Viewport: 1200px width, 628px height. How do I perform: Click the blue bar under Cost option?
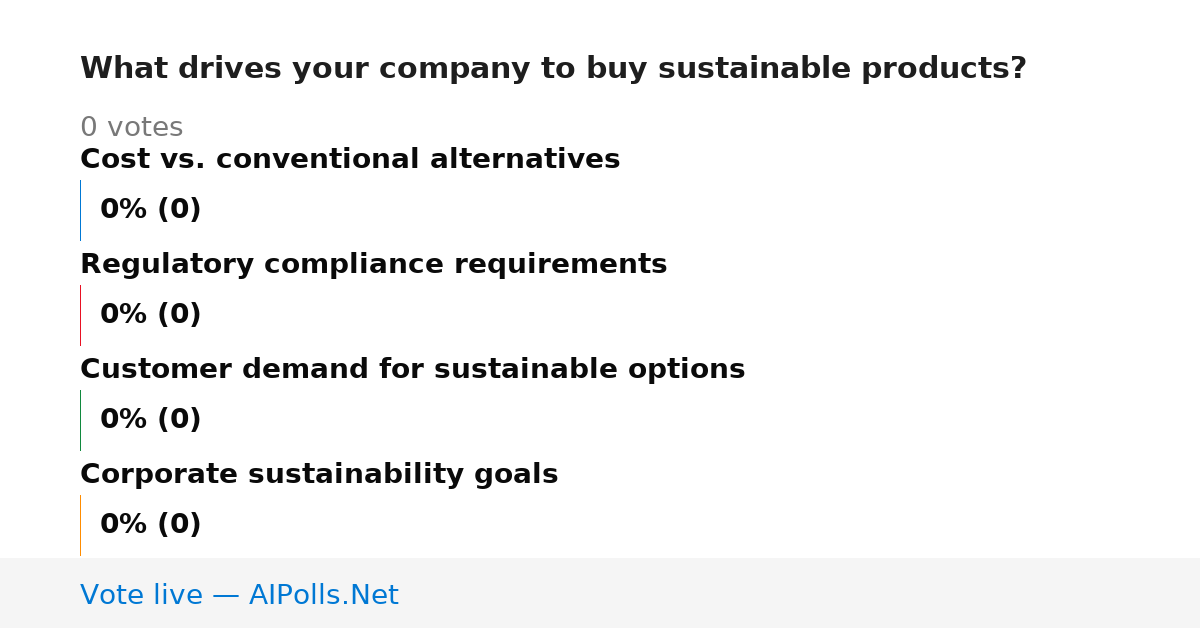coord(80,210)
